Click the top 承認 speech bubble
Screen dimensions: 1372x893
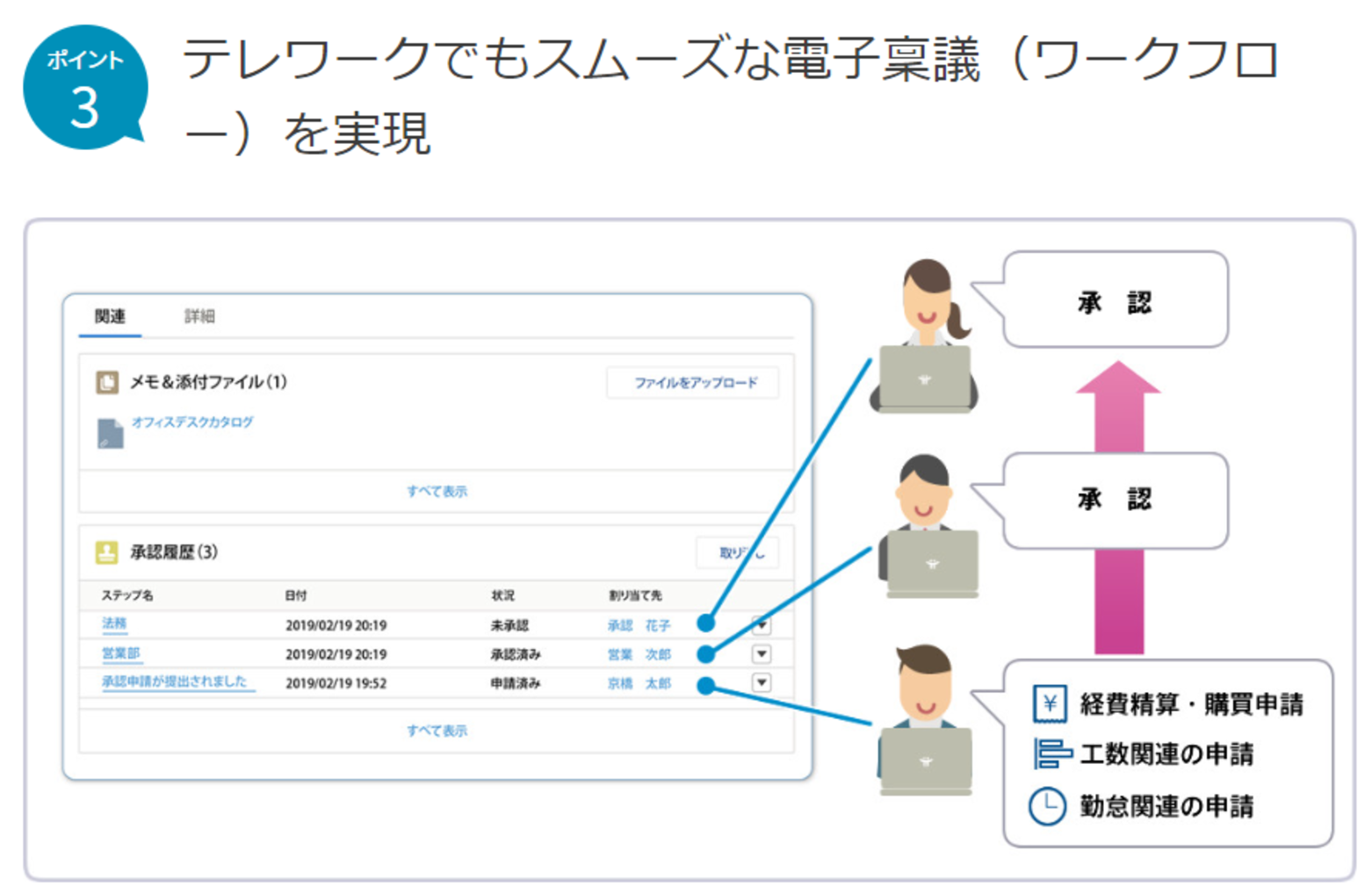[x=1116, y=300]
